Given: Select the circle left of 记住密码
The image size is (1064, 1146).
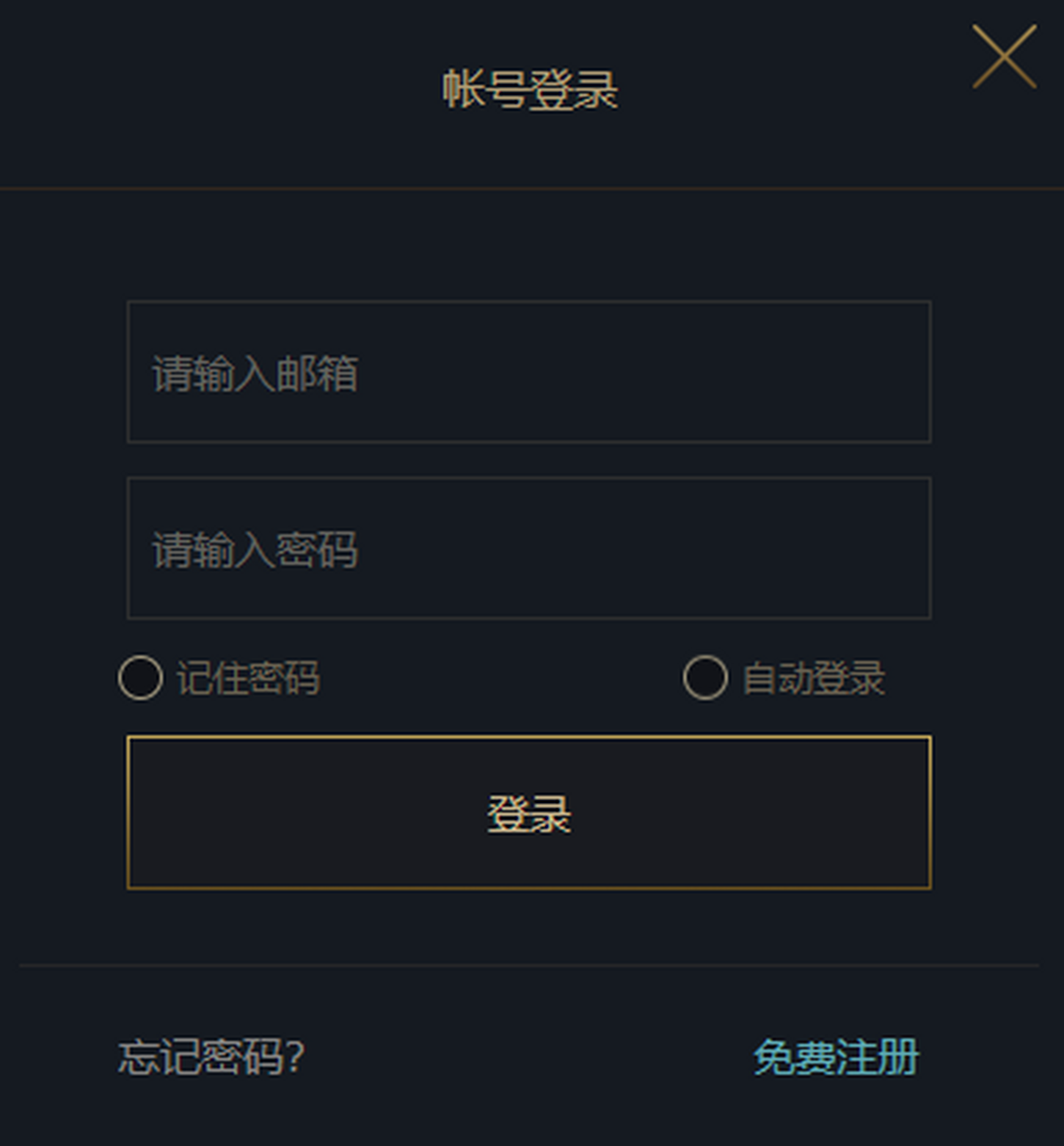Looking at the screenshot, I should (x=140, y=678).
